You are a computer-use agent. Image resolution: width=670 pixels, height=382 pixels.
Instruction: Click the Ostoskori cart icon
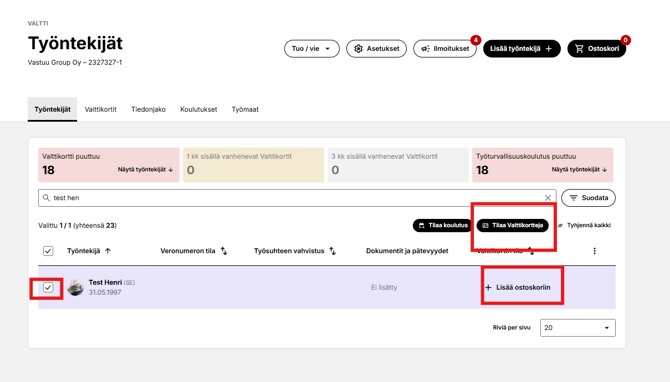(x=579, y=49)
